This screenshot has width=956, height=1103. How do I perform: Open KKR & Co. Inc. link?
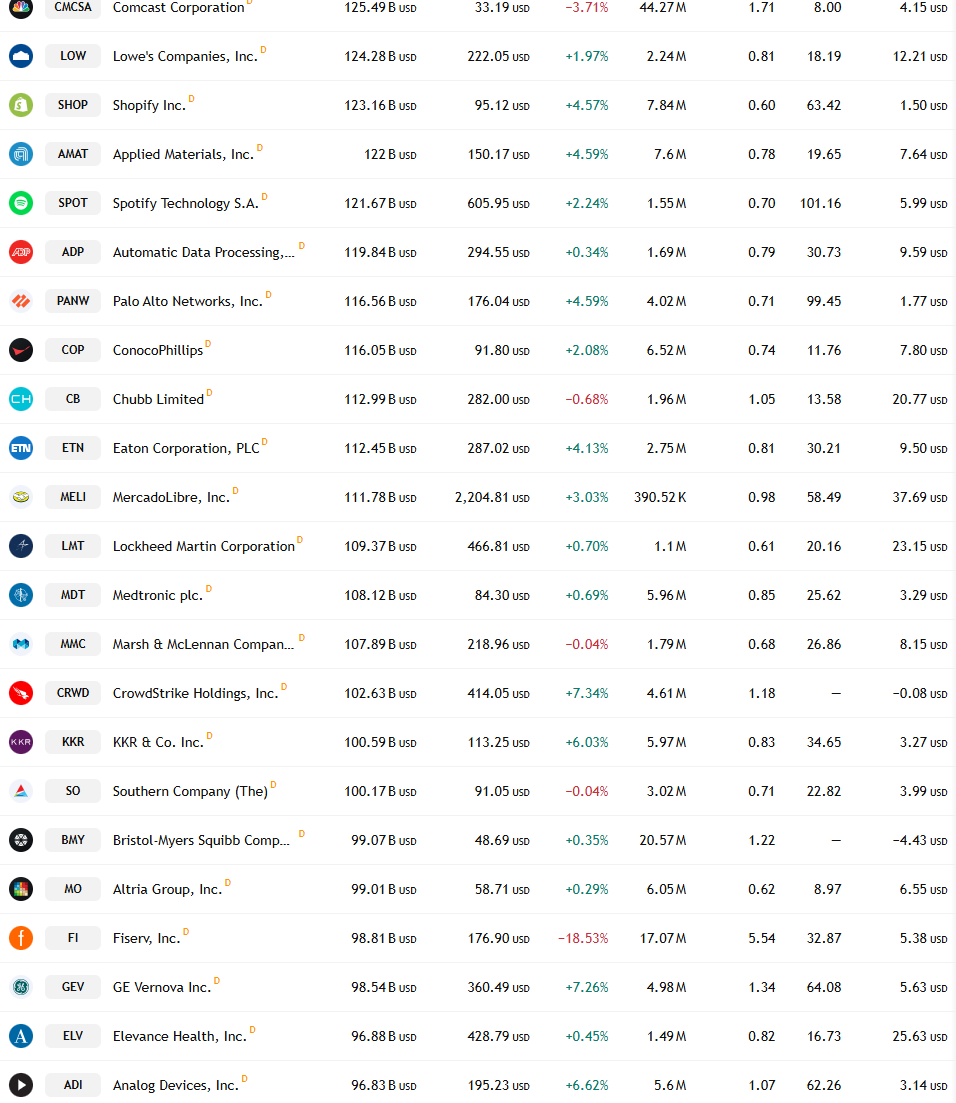pyautogui.click(x=158, y=742)
